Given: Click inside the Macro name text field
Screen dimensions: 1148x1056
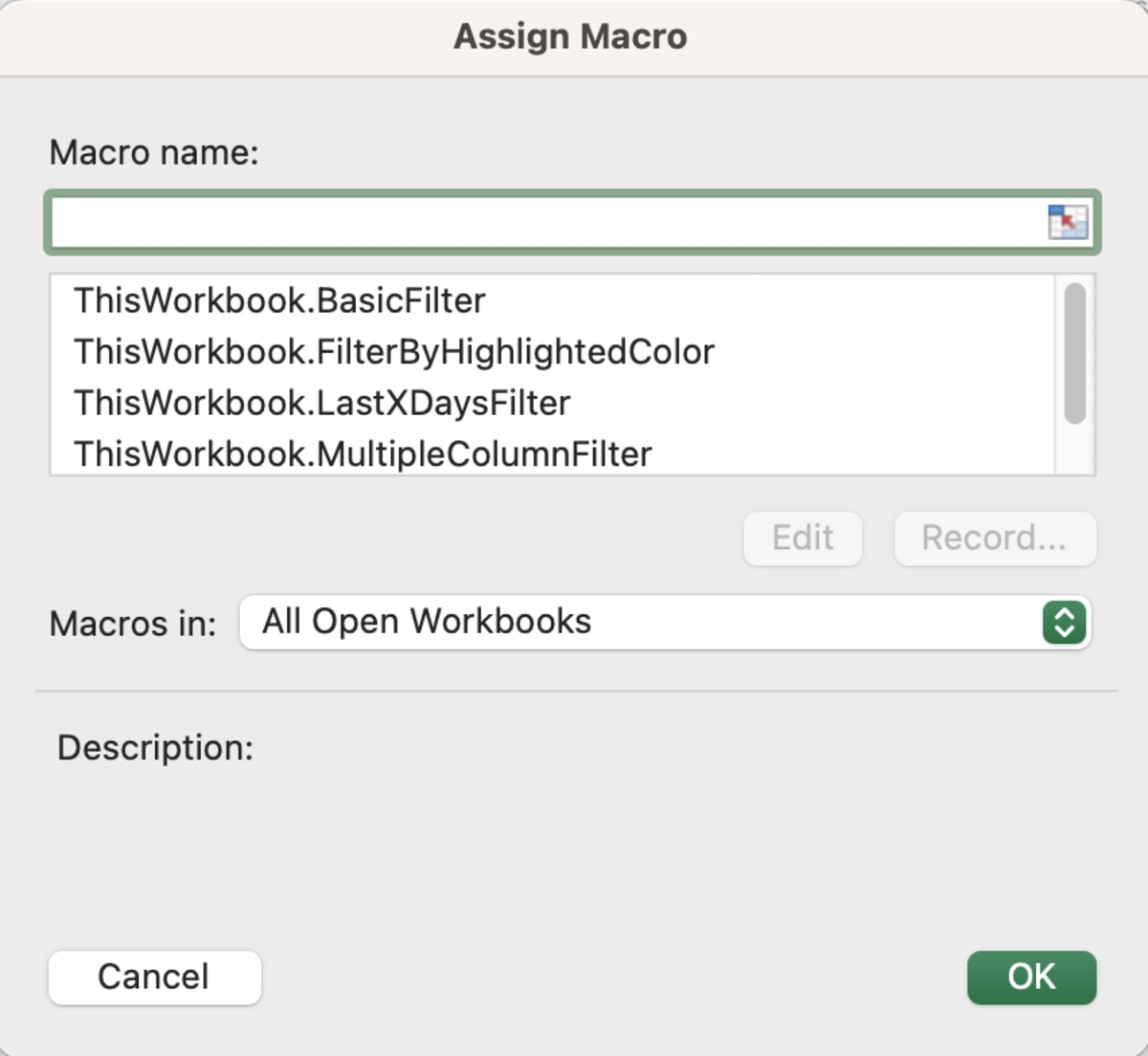Looking at the screenshot, I should [x=545, y=223].
